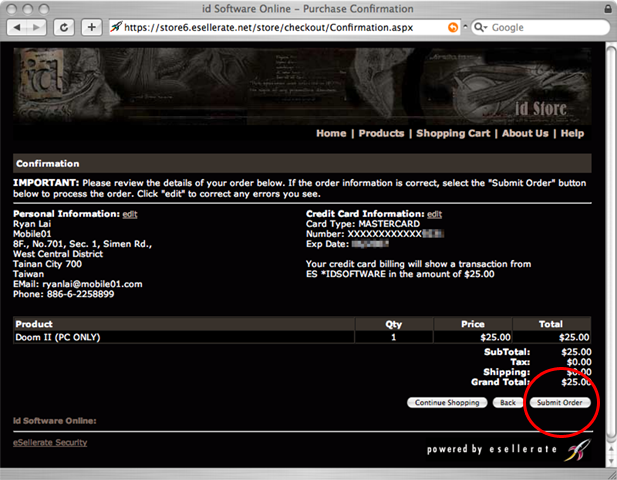
Task: Click the vertical scrollbar thumb
Action: tap(611, 242)
